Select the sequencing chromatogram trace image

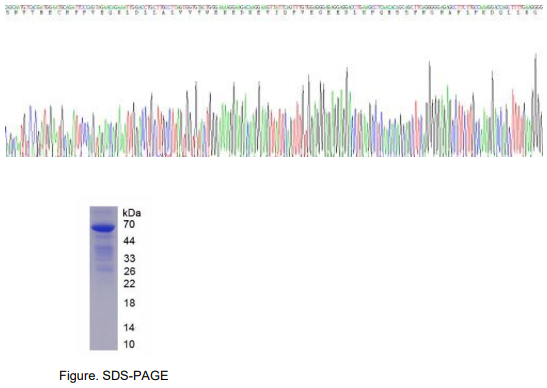[x=274, y=105]
